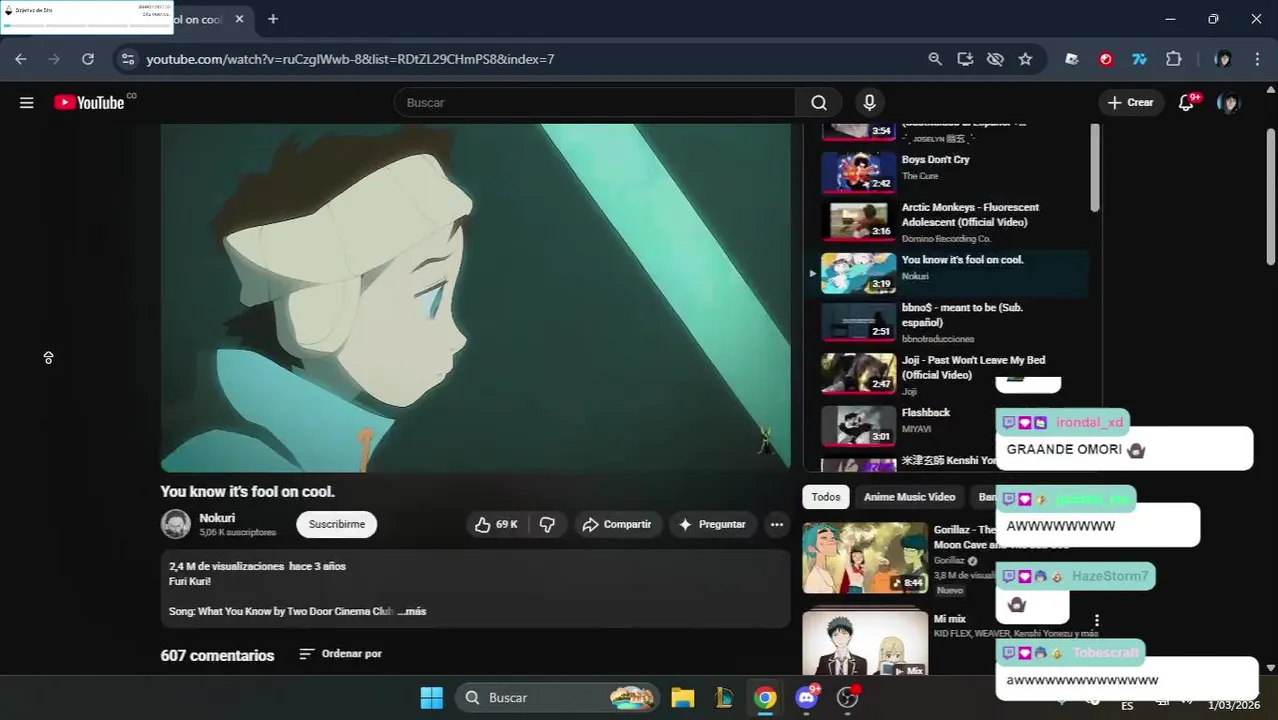Click the Suscribirme button
The width and height of the screenshot is (1278, 720).
pos(336,524)
